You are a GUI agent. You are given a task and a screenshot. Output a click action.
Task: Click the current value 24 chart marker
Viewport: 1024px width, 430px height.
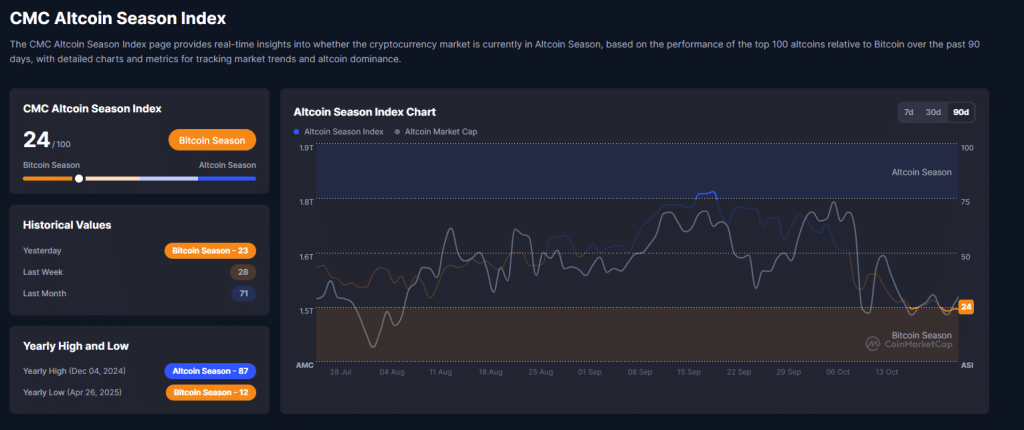click(967, 307)
